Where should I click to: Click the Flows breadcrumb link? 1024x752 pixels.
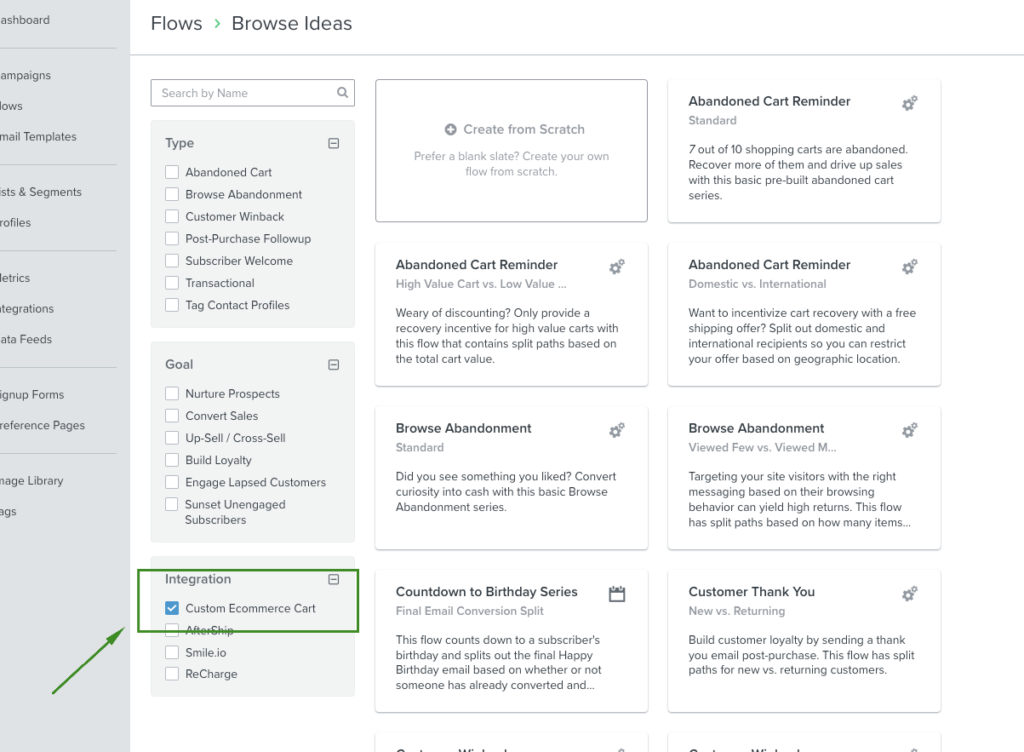[x=176, y=24]
